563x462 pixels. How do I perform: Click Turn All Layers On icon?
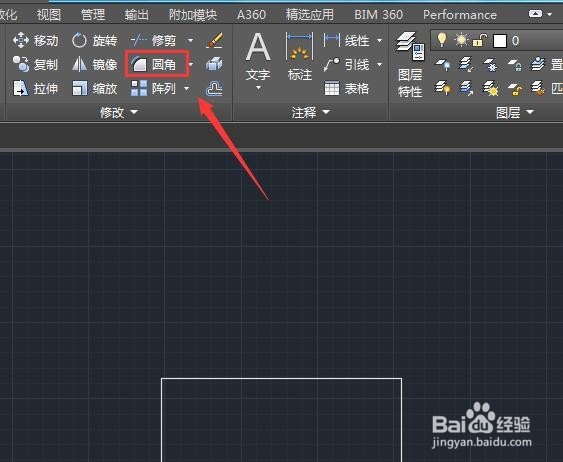(442, 88)
